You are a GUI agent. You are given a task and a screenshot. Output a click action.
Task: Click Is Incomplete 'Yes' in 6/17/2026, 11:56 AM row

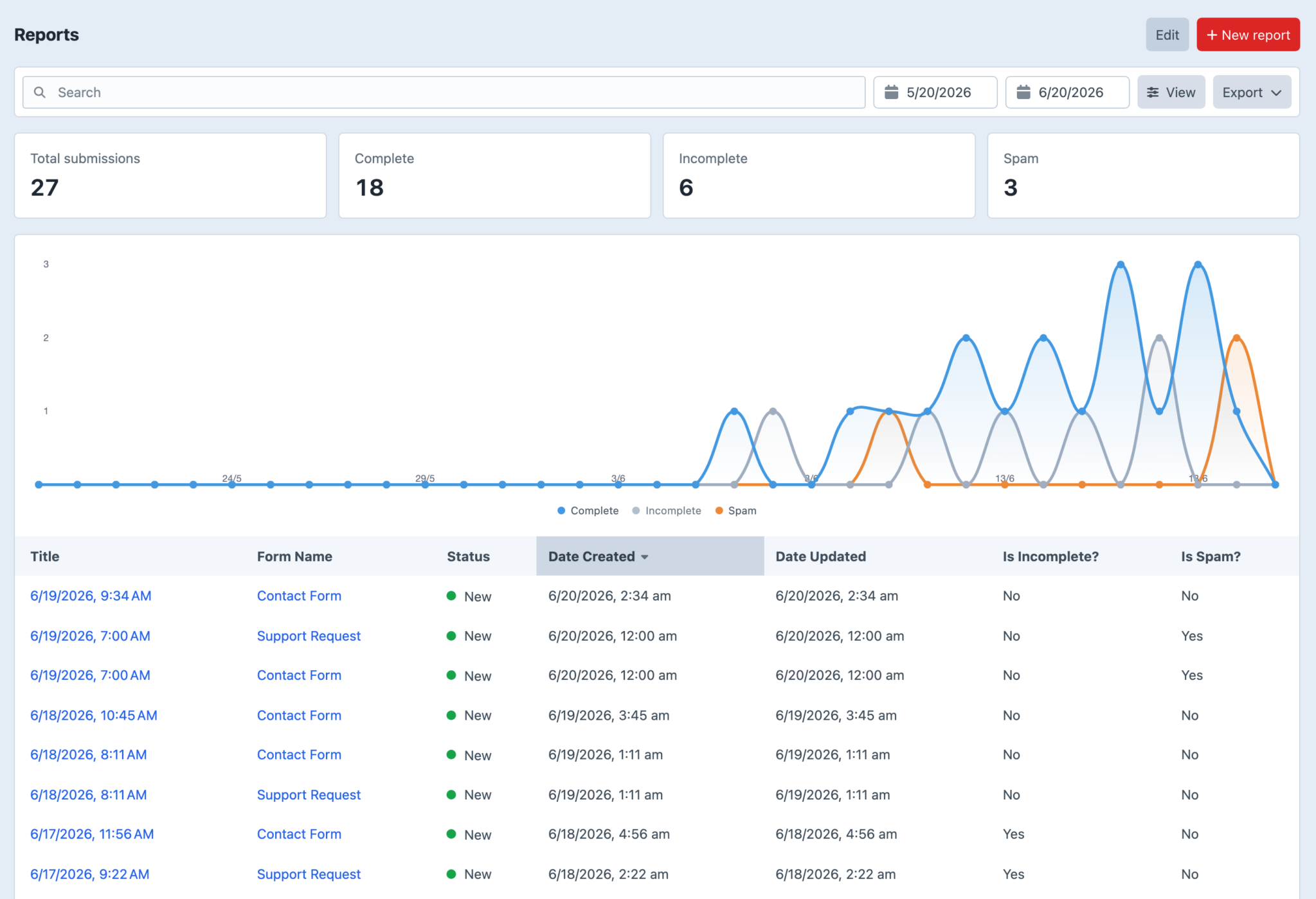point(1013,834)
